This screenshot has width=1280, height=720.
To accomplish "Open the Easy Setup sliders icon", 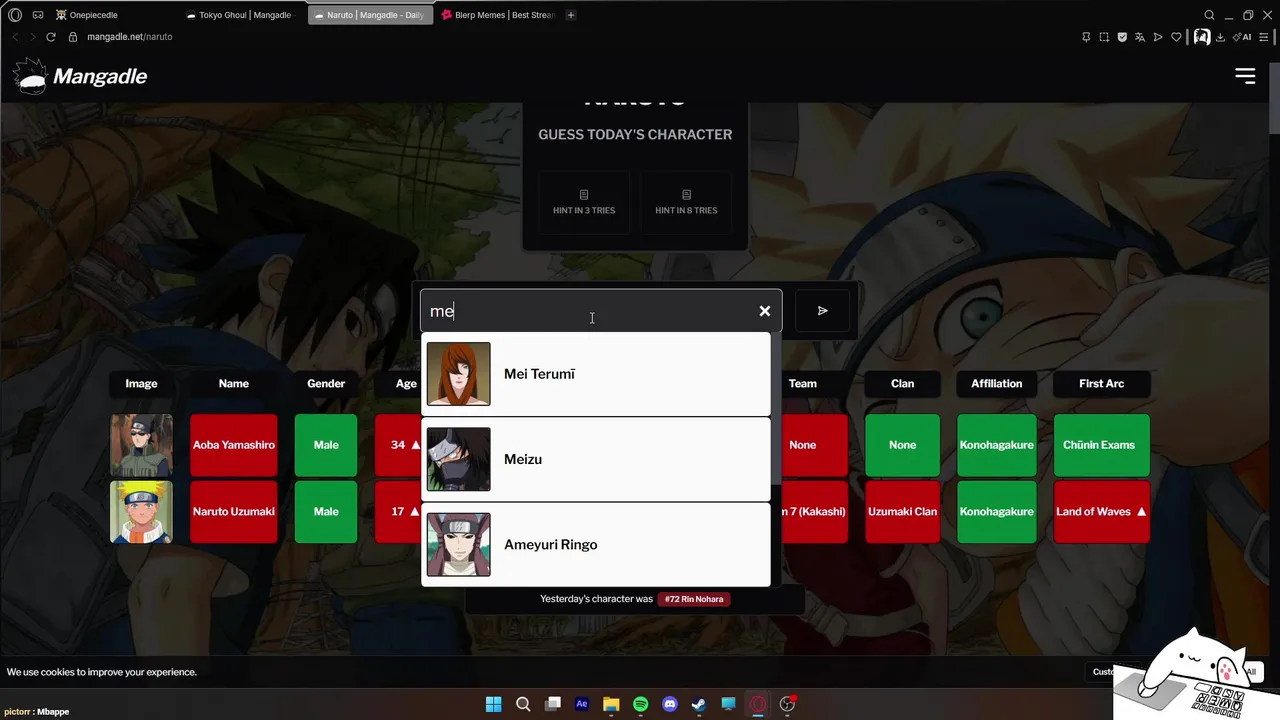I will (x=1264, y=37).
